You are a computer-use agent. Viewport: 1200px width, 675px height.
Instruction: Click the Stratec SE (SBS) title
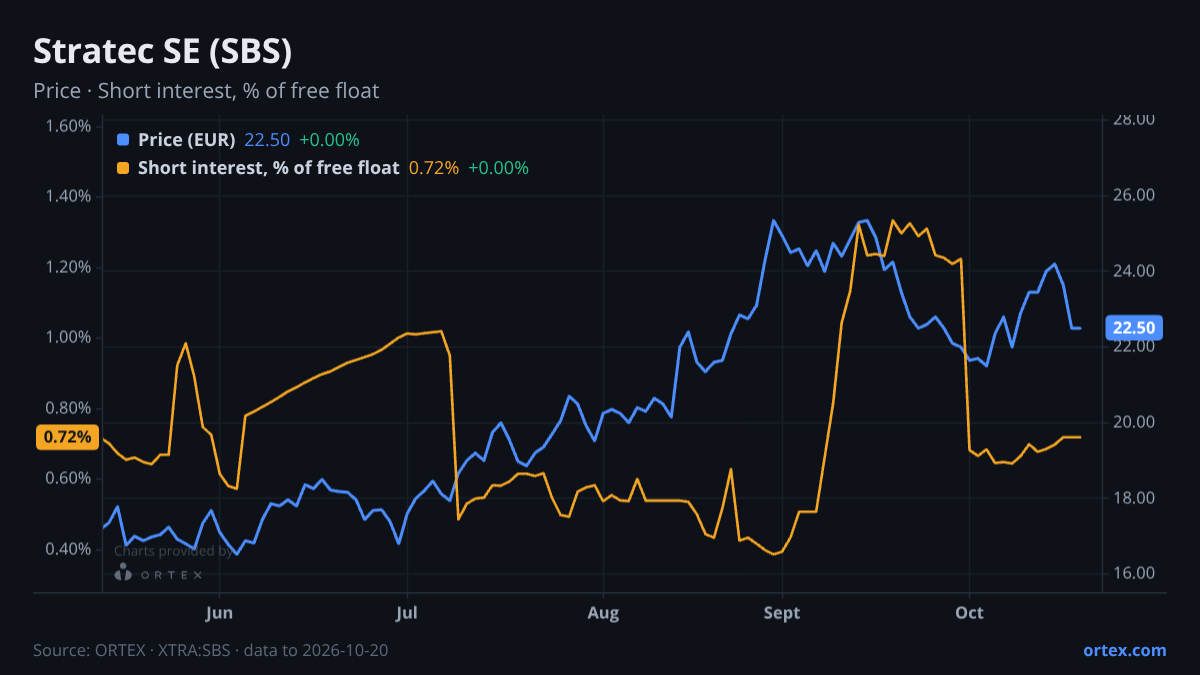(x=162, y=51)
